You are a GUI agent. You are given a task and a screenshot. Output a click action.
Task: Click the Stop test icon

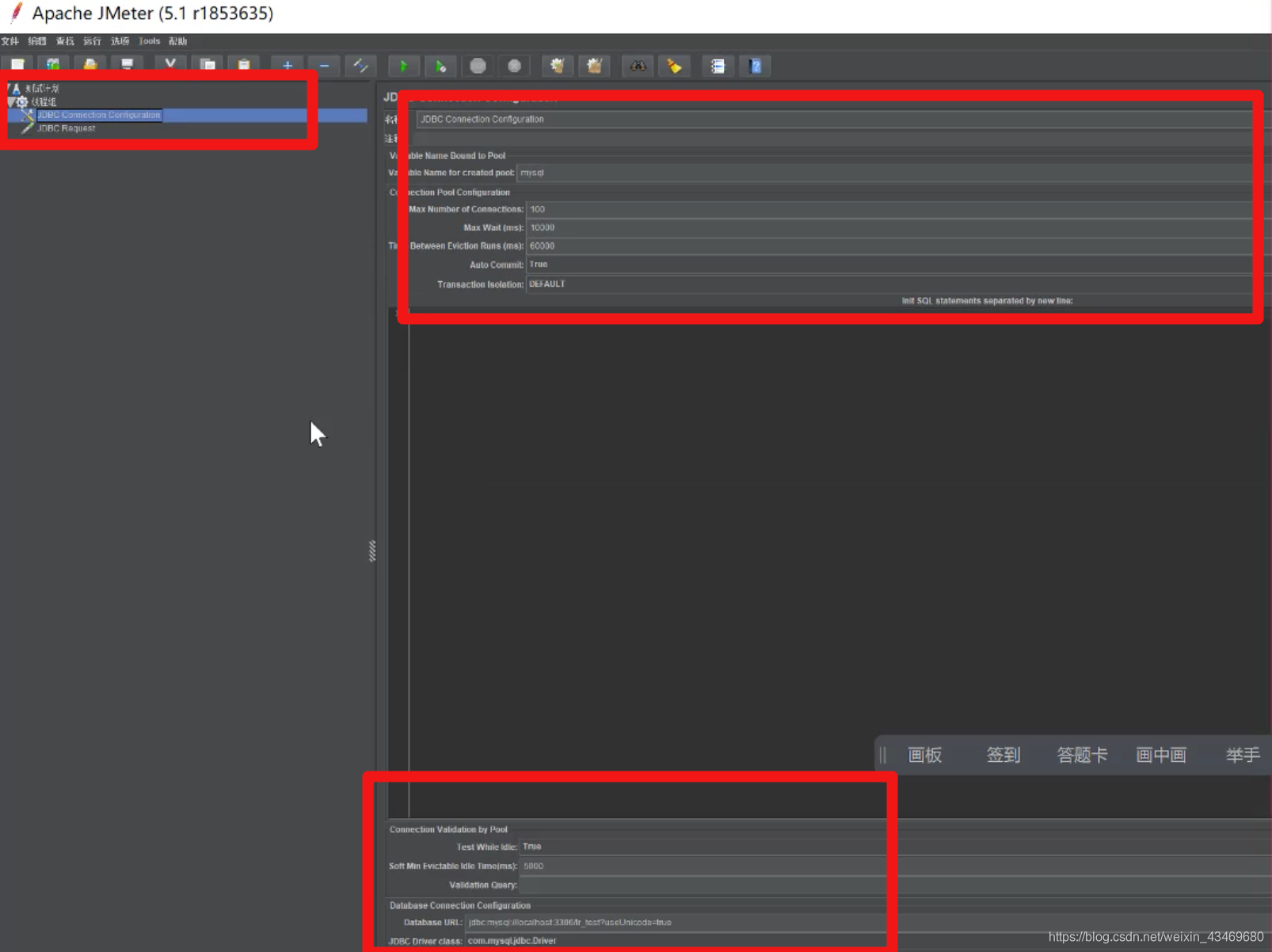[478, 67]
